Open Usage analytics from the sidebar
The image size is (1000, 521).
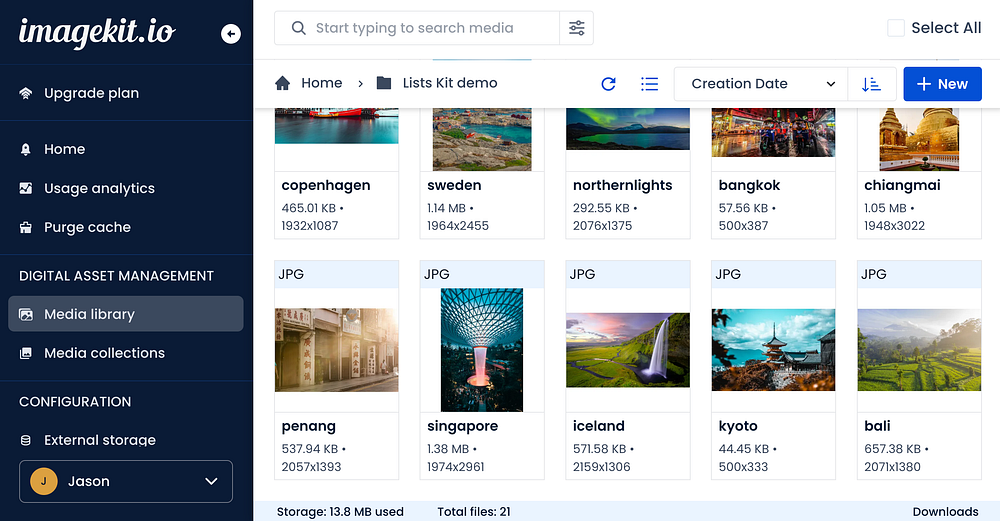point(99,188)
